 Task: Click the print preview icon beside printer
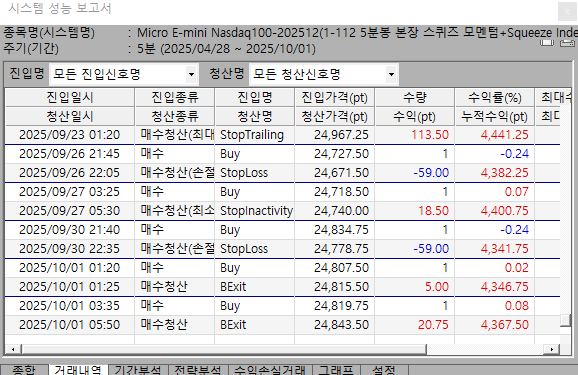[x=547, y=43]
